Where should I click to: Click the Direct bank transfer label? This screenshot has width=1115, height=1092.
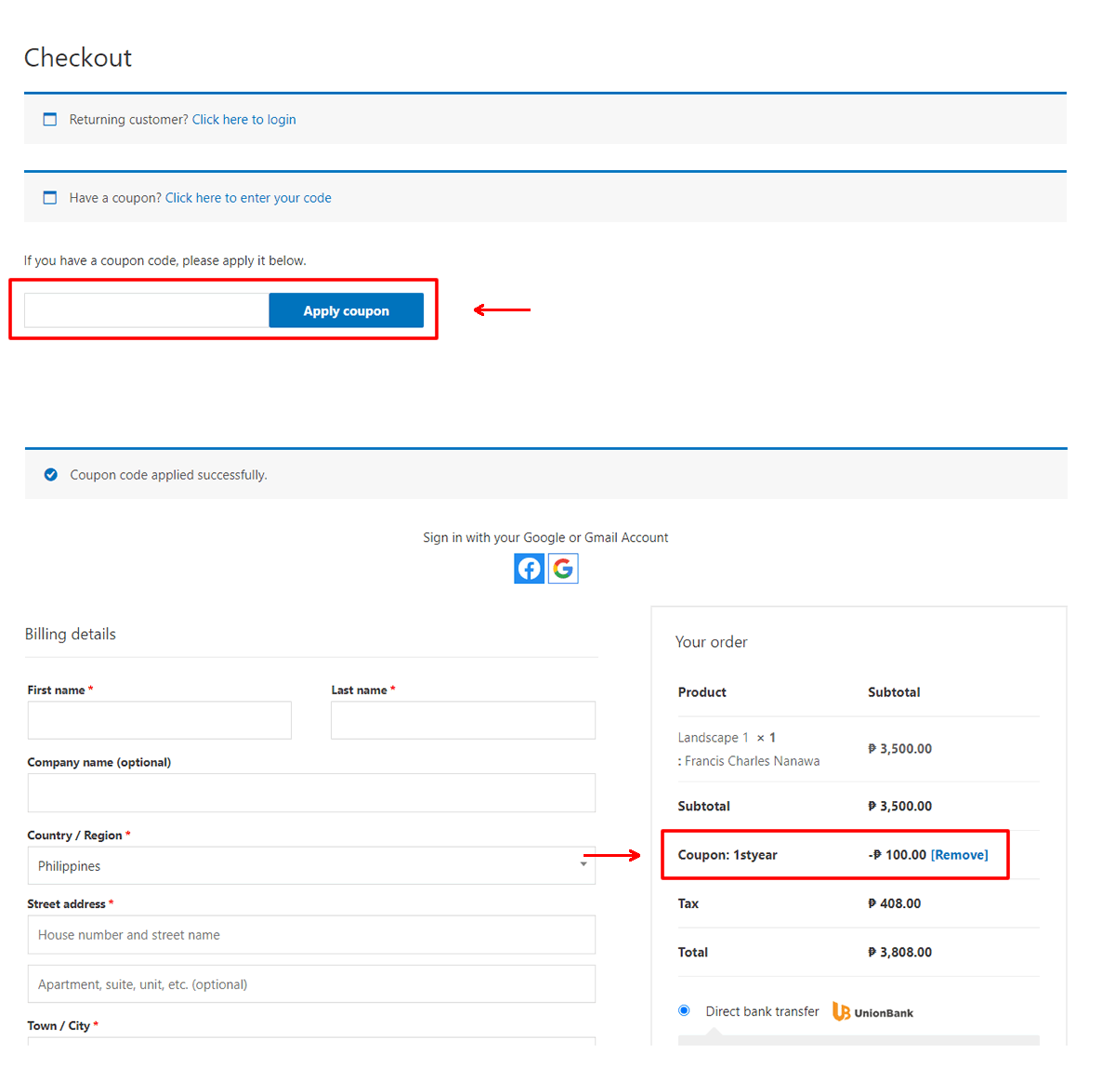click(762, 1011)
